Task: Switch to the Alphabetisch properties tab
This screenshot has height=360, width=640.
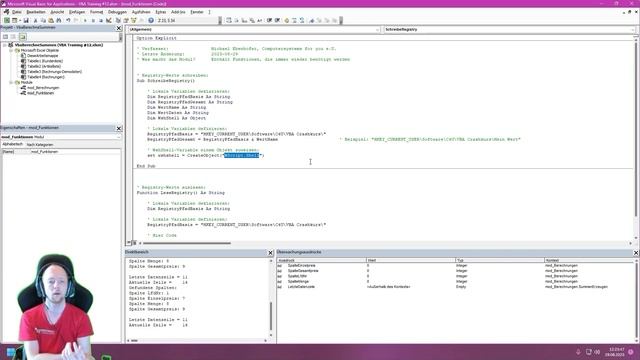Action: point(13,144)
